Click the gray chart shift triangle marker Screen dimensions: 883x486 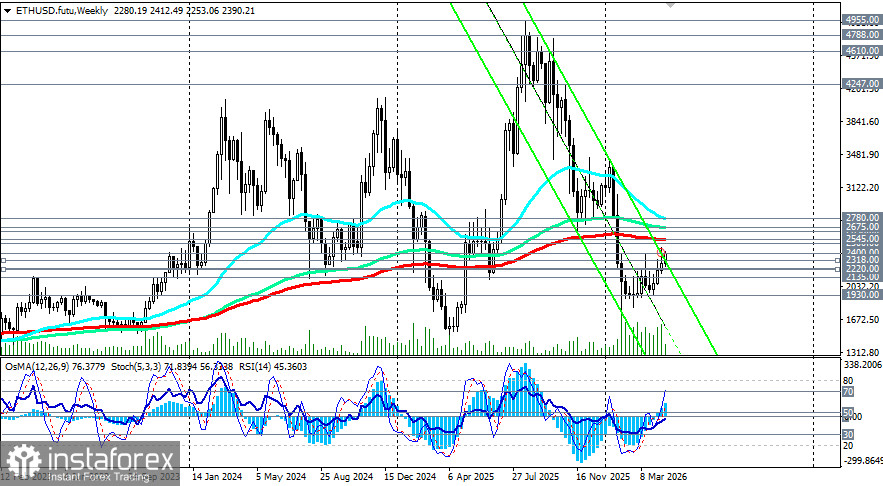pos(670,5)
